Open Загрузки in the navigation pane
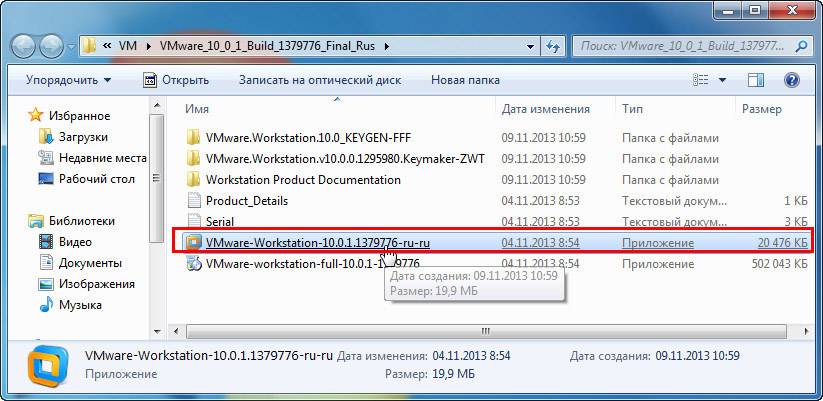The width and height of the screenshot is (823, 401). [83, 137]
